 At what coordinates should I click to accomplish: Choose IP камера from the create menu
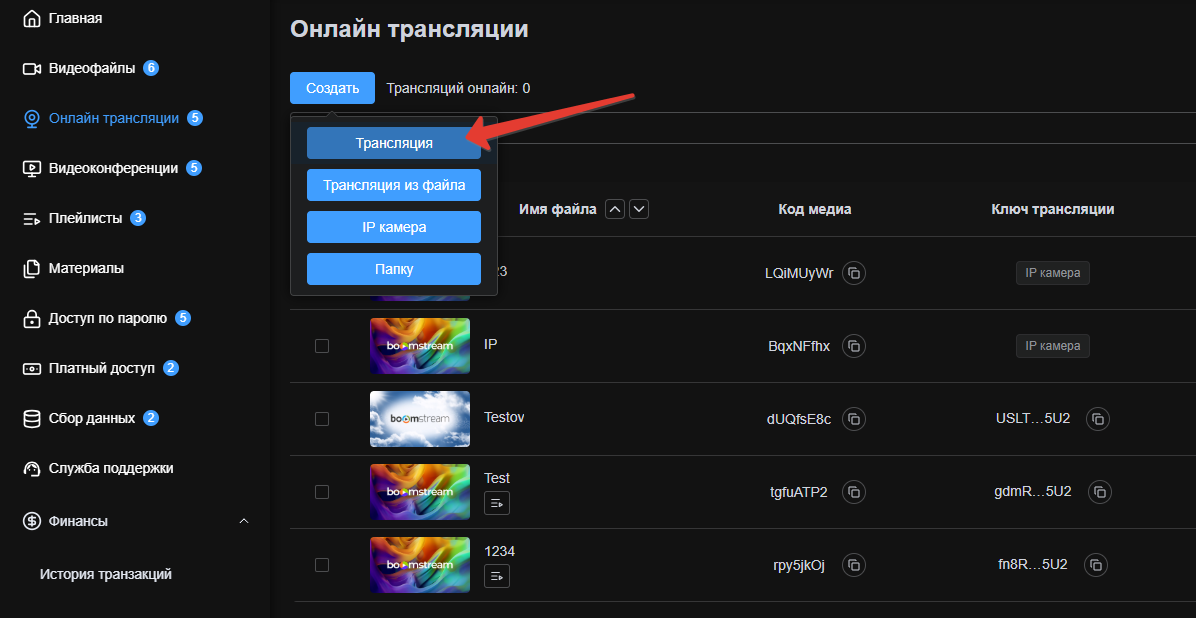394,227
